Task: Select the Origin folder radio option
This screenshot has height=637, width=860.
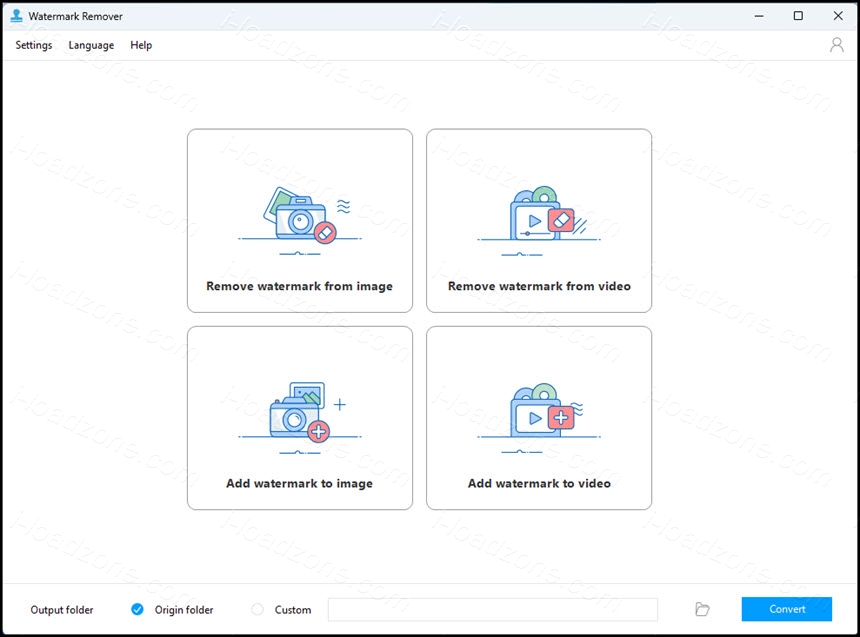Action: pyautogui.click(x=137, y=609)
